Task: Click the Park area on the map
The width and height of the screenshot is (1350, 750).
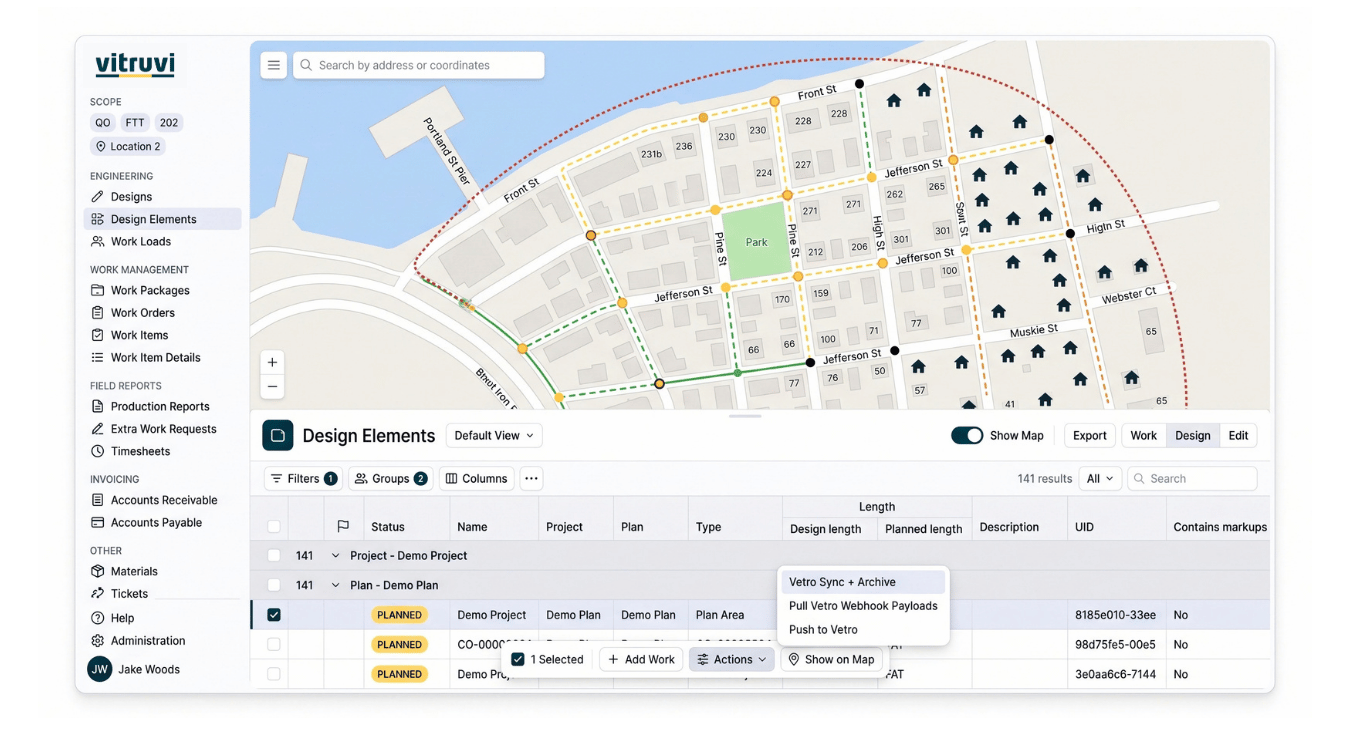Action: tap(757, 242)
